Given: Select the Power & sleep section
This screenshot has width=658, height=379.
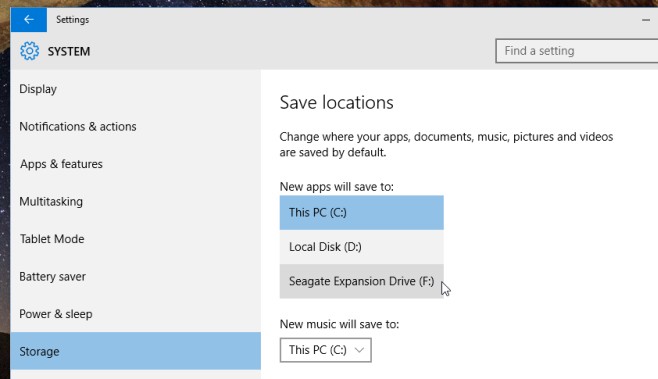Looking at the screenshot, I should point(136,314).
